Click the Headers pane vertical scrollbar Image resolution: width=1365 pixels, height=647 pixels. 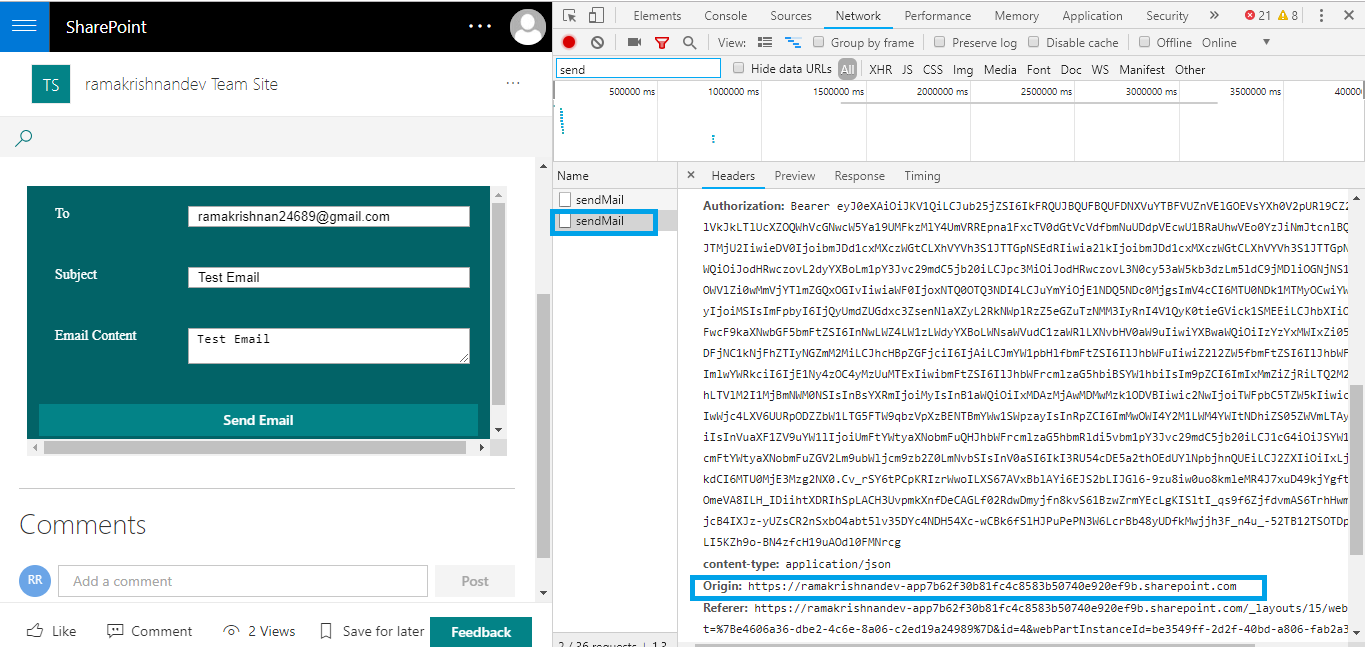tap(1357, 470)
